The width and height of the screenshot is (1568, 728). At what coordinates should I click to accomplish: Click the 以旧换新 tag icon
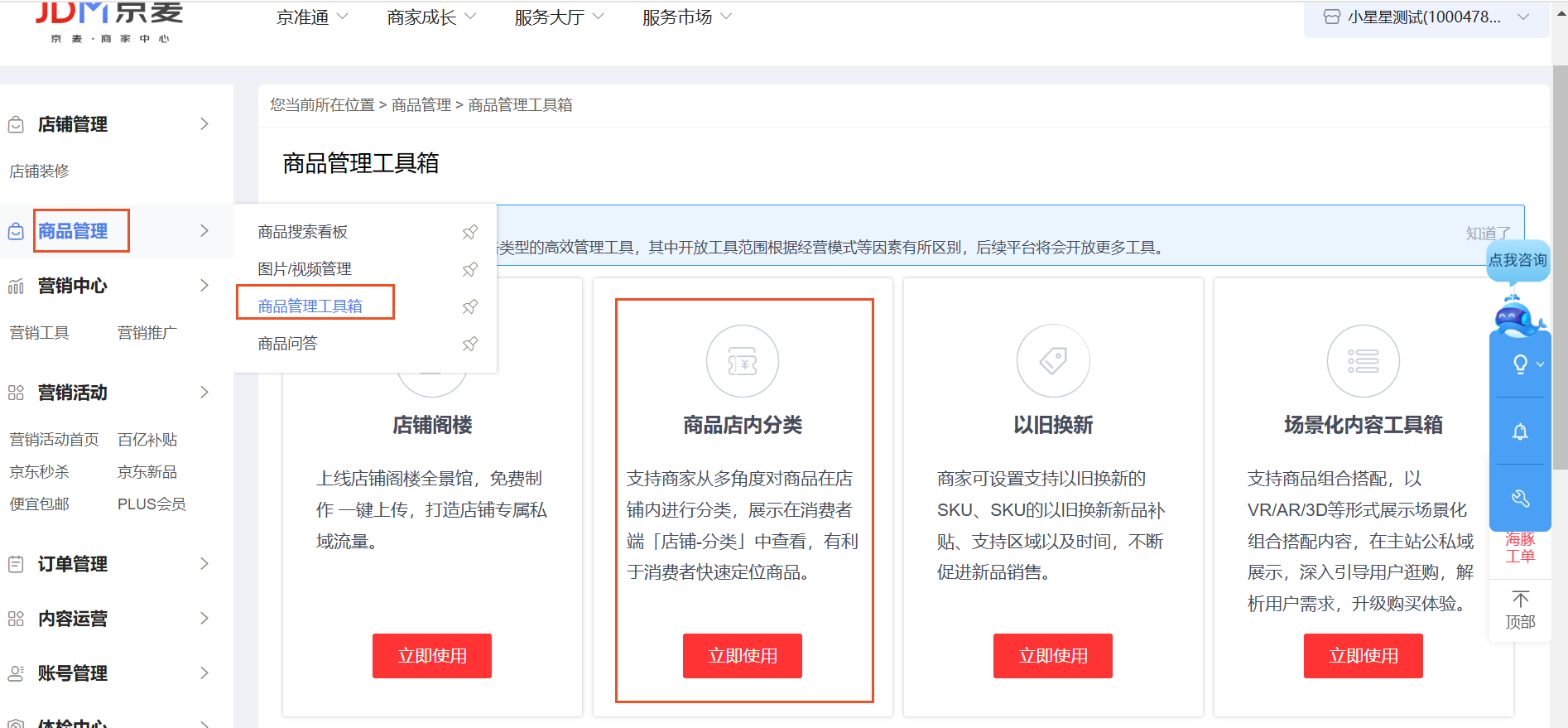pos(1052,361)
